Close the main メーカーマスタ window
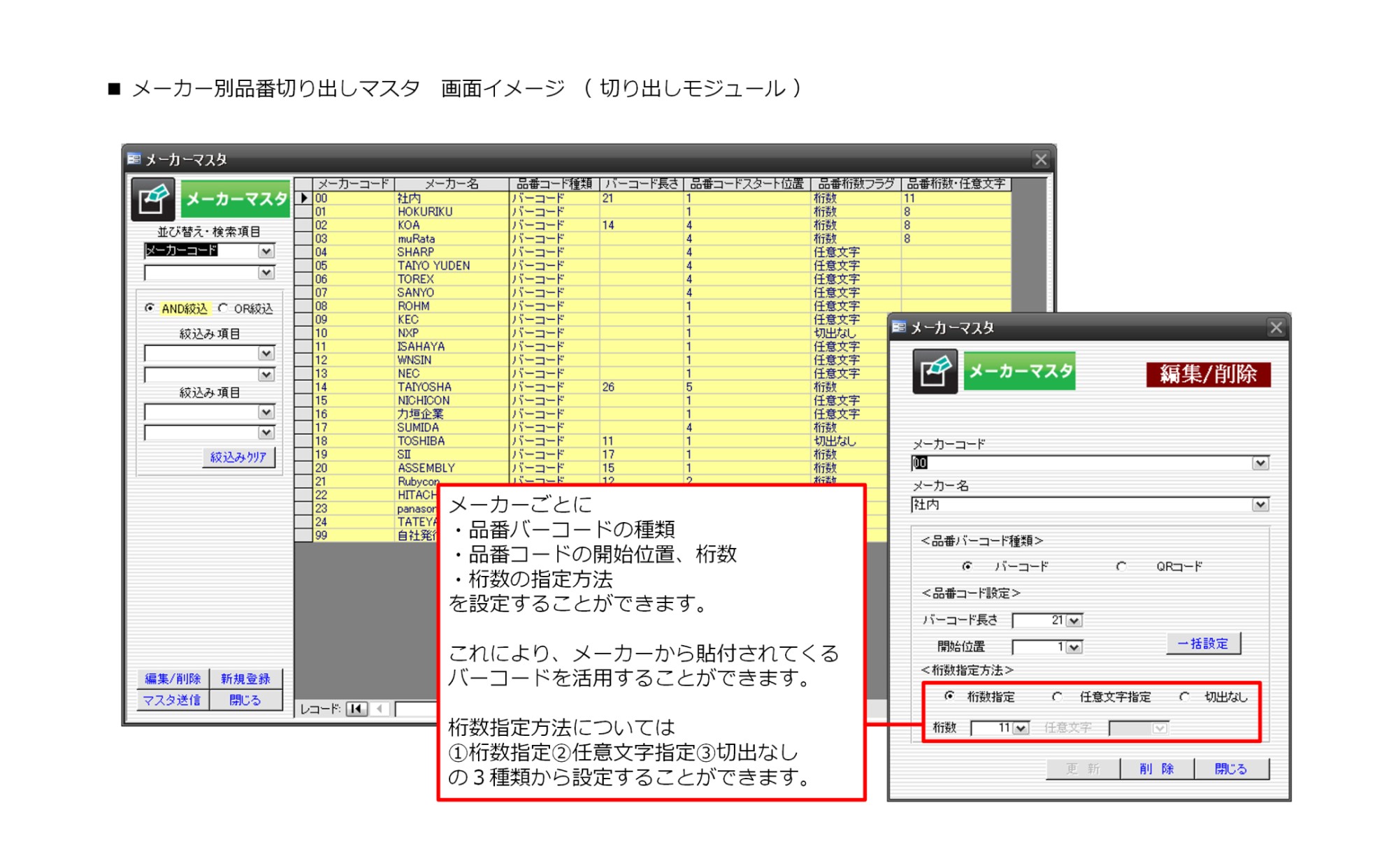1398x868 pixels. 1041,160
